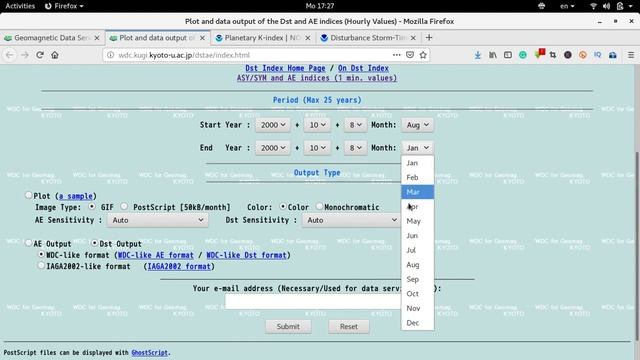Open ASY/SYM and AE indices link
This screenshot has width=640, height=360.
[x=317, y=78]
